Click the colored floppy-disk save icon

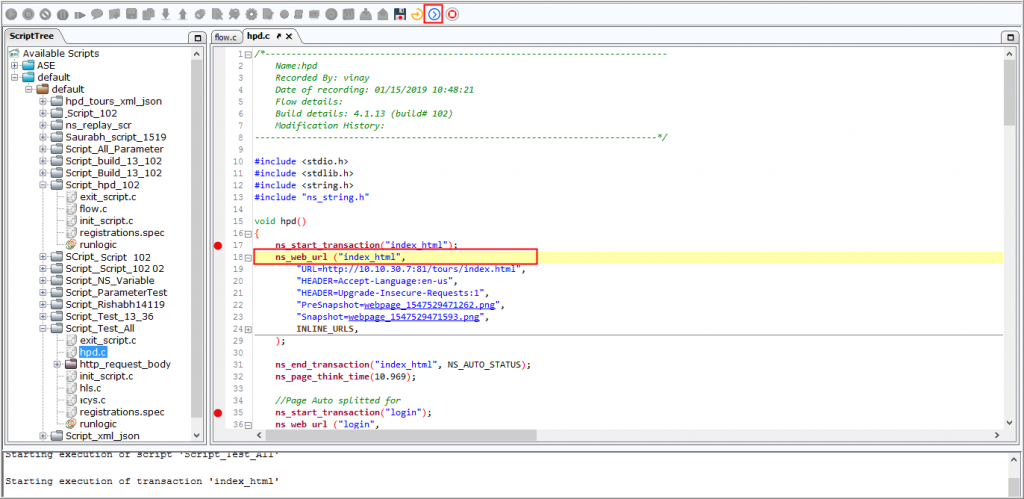click(x=400, y=14)
